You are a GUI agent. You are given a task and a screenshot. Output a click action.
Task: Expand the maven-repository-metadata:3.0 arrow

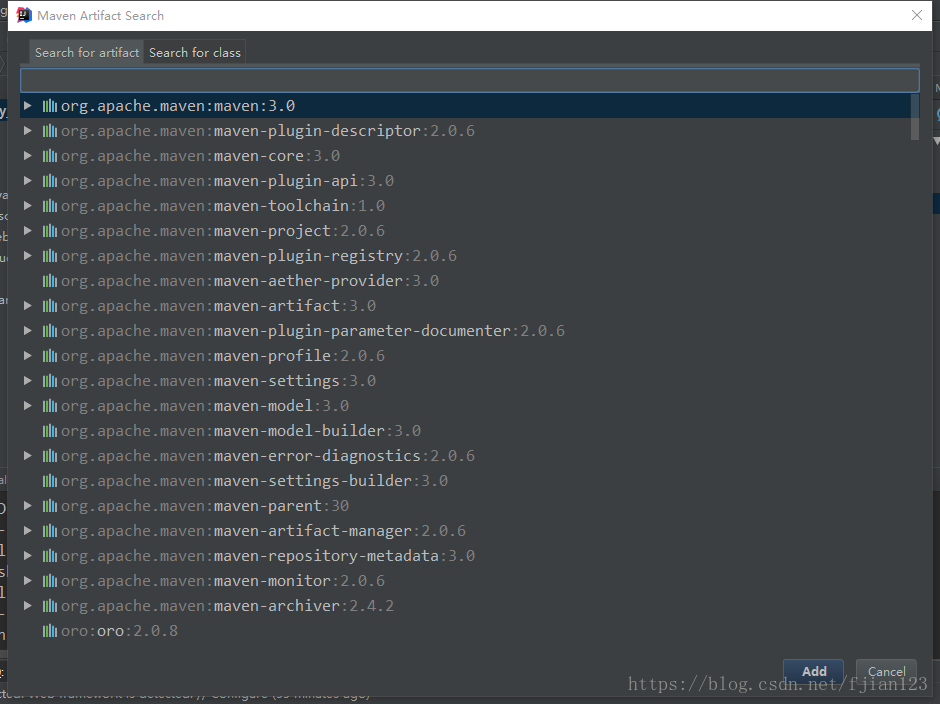pyautogui.click(x=28, y=555)
